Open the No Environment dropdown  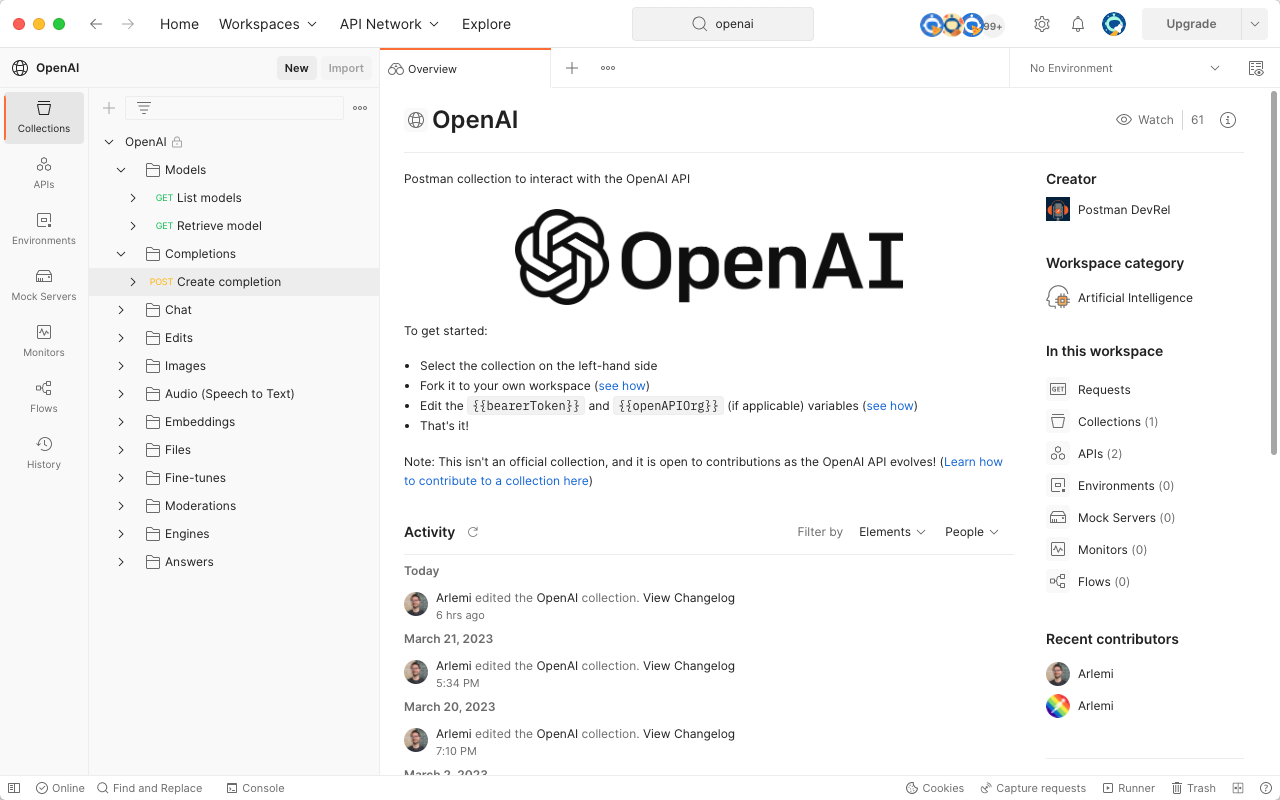click(1120, 68)
